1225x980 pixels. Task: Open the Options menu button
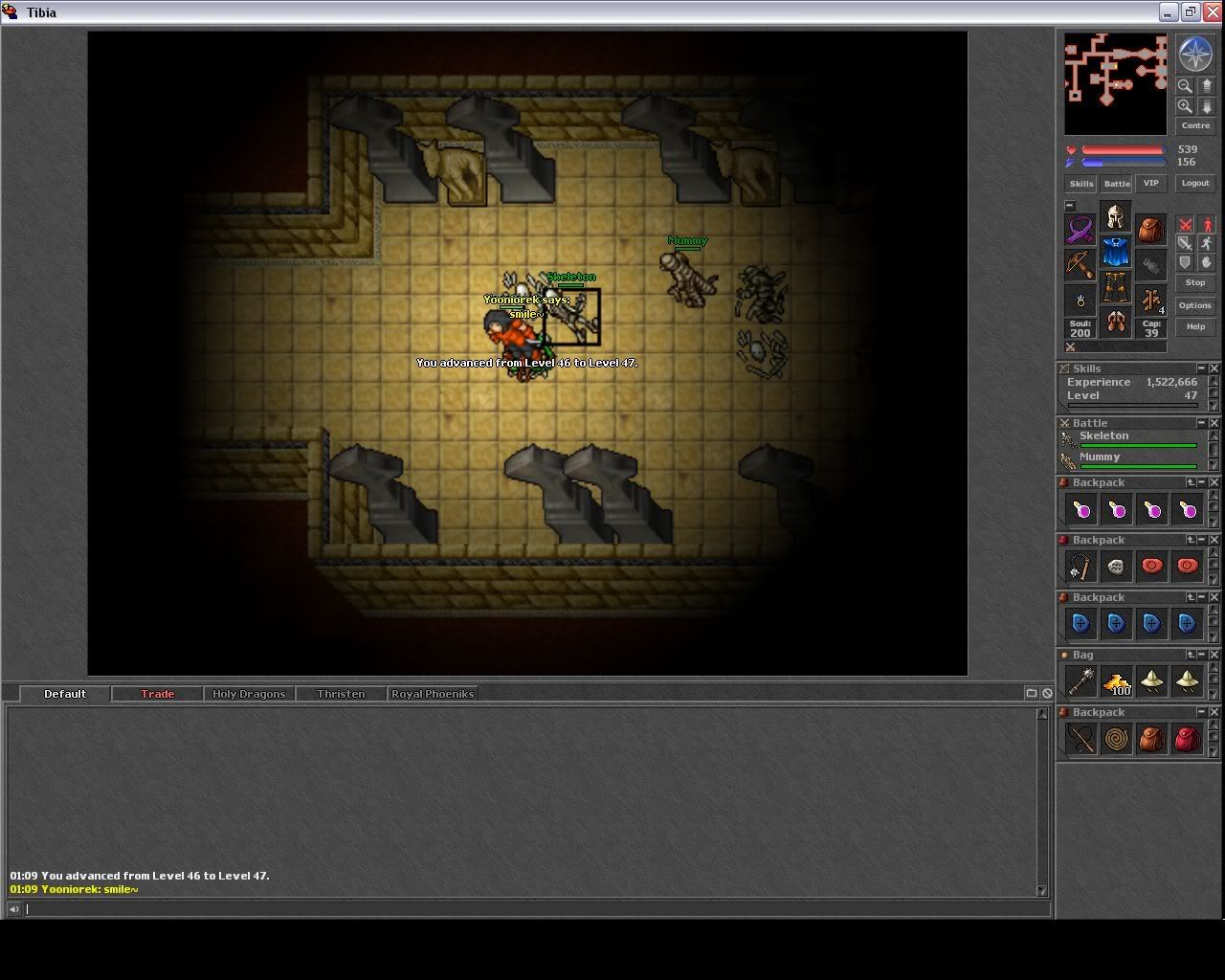tap(1195, 306)
